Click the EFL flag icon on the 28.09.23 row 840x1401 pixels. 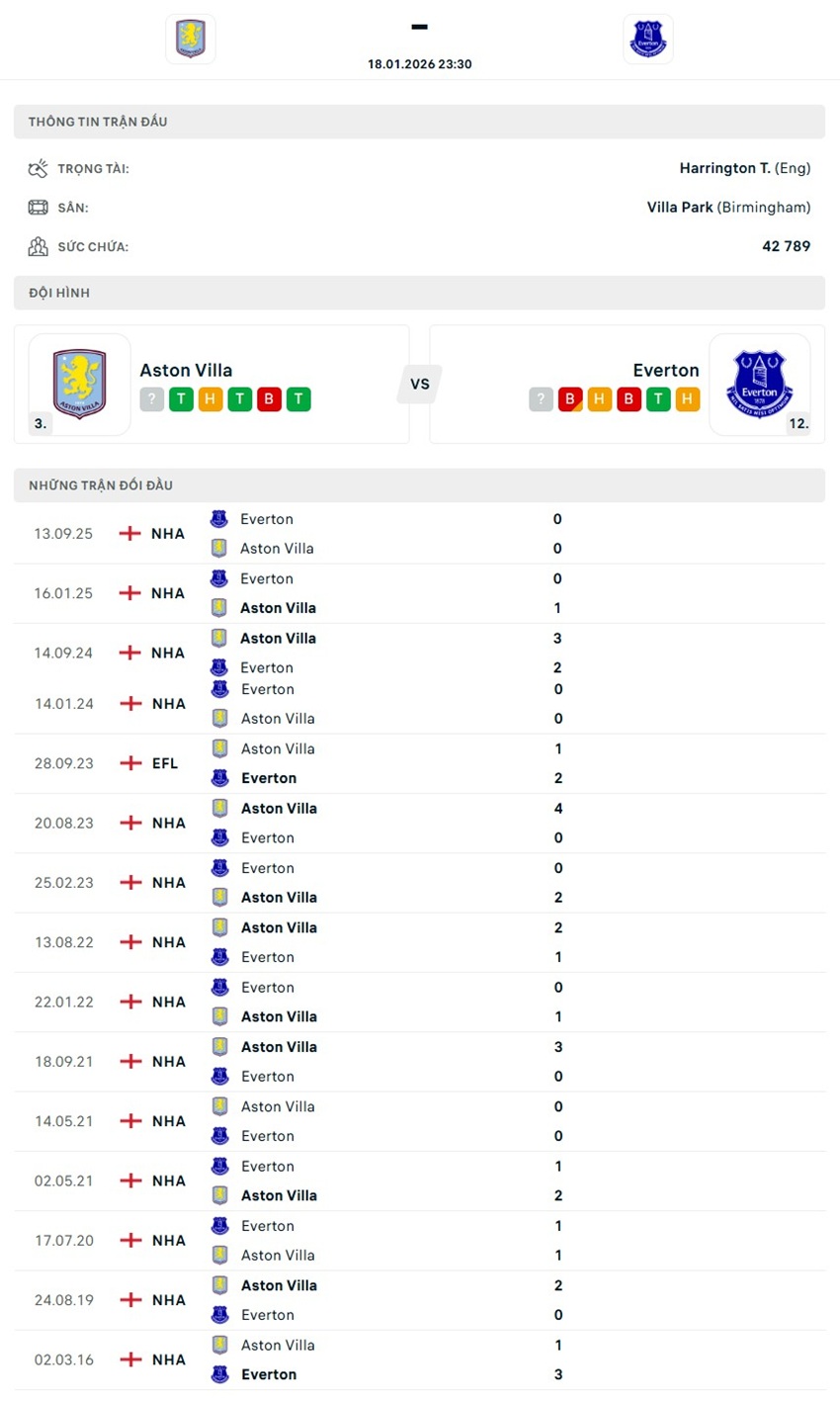(128, 762)
